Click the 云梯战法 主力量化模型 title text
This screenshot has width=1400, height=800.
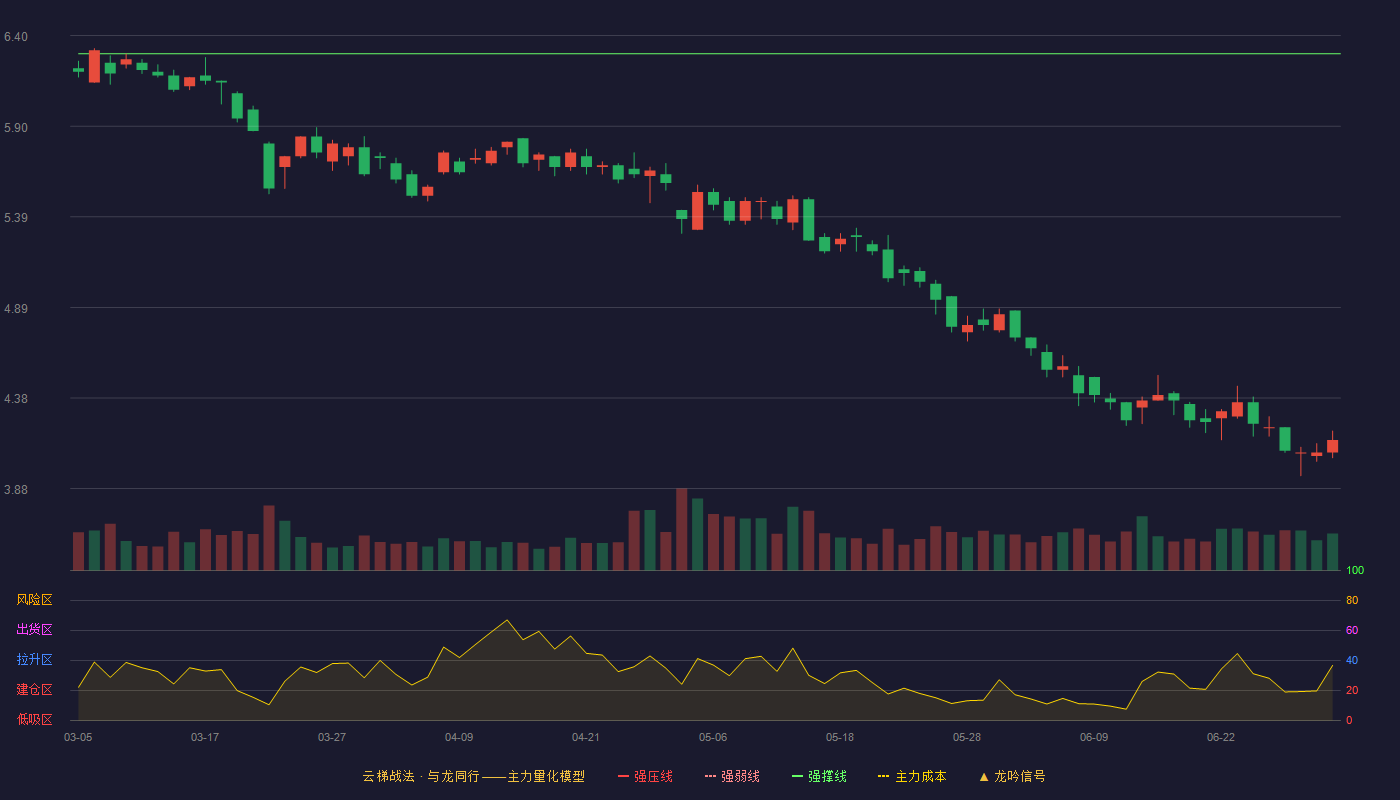pyautogui.click(x=474, y=776)
